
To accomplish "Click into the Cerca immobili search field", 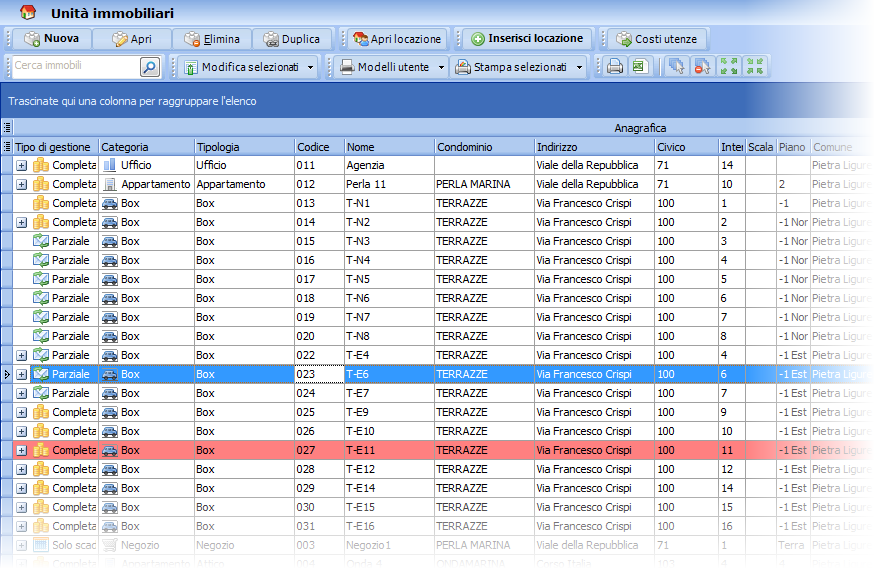I will coord(76,66).
